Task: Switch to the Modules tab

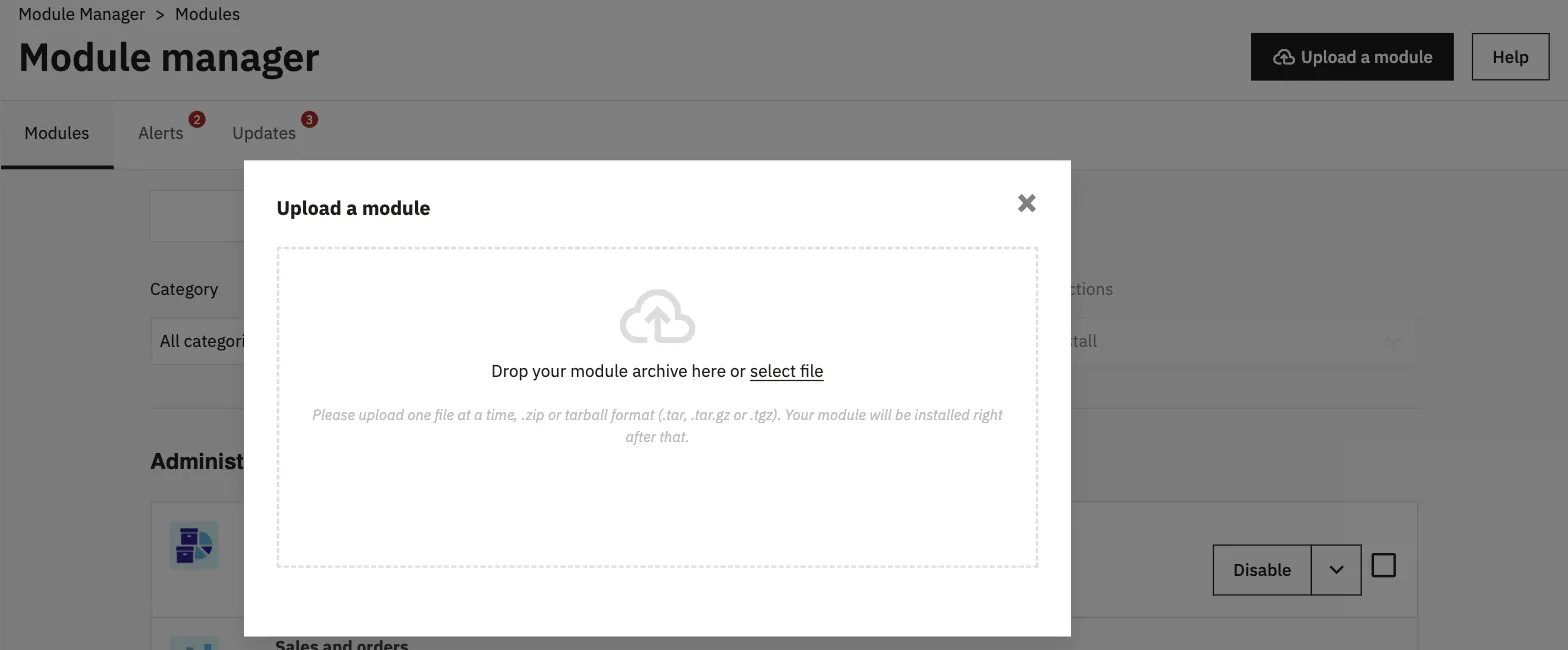Action: (x=57, y=133)
